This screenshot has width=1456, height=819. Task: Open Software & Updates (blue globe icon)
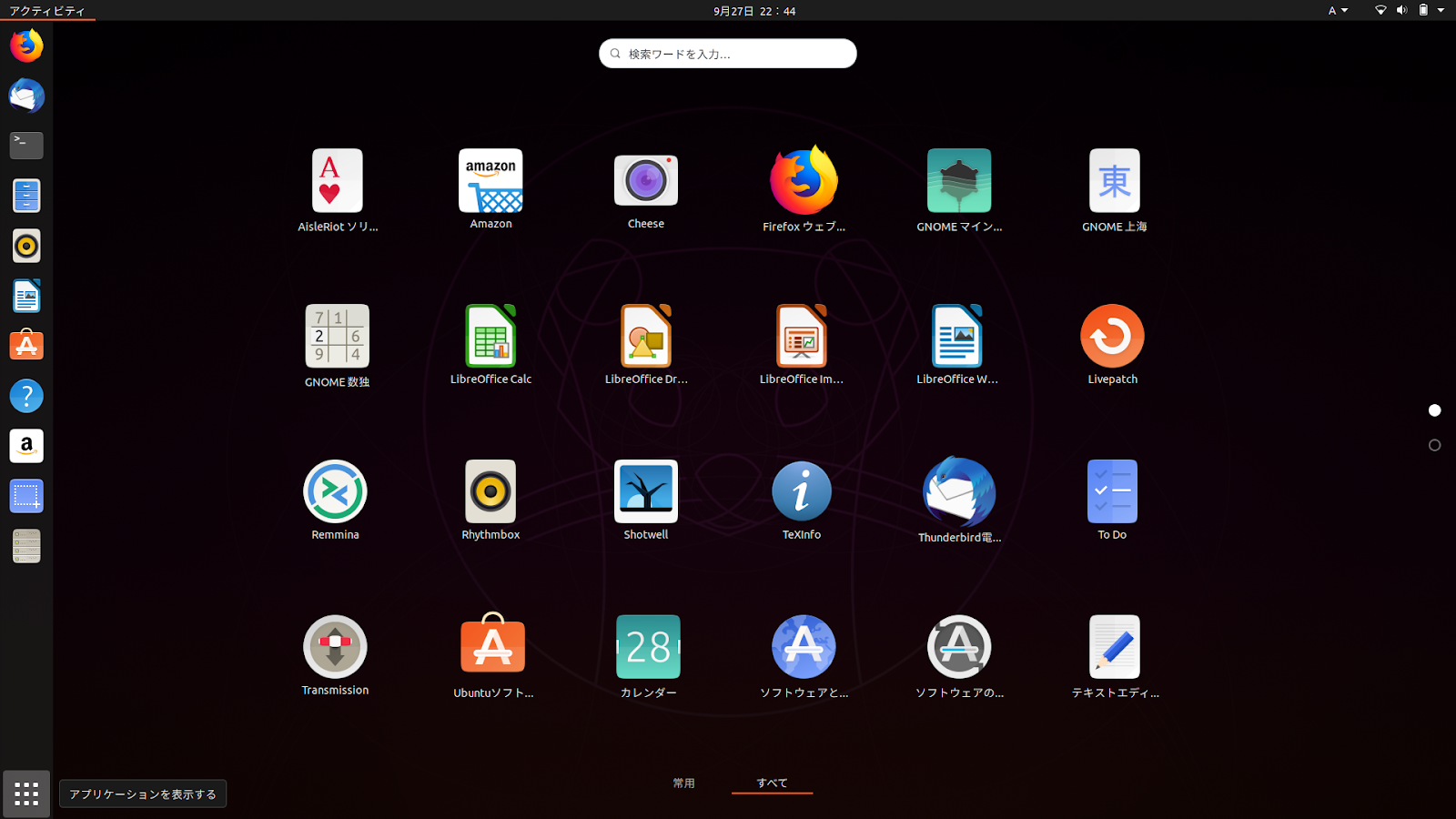pyautogui.click(x=804, y=647)
